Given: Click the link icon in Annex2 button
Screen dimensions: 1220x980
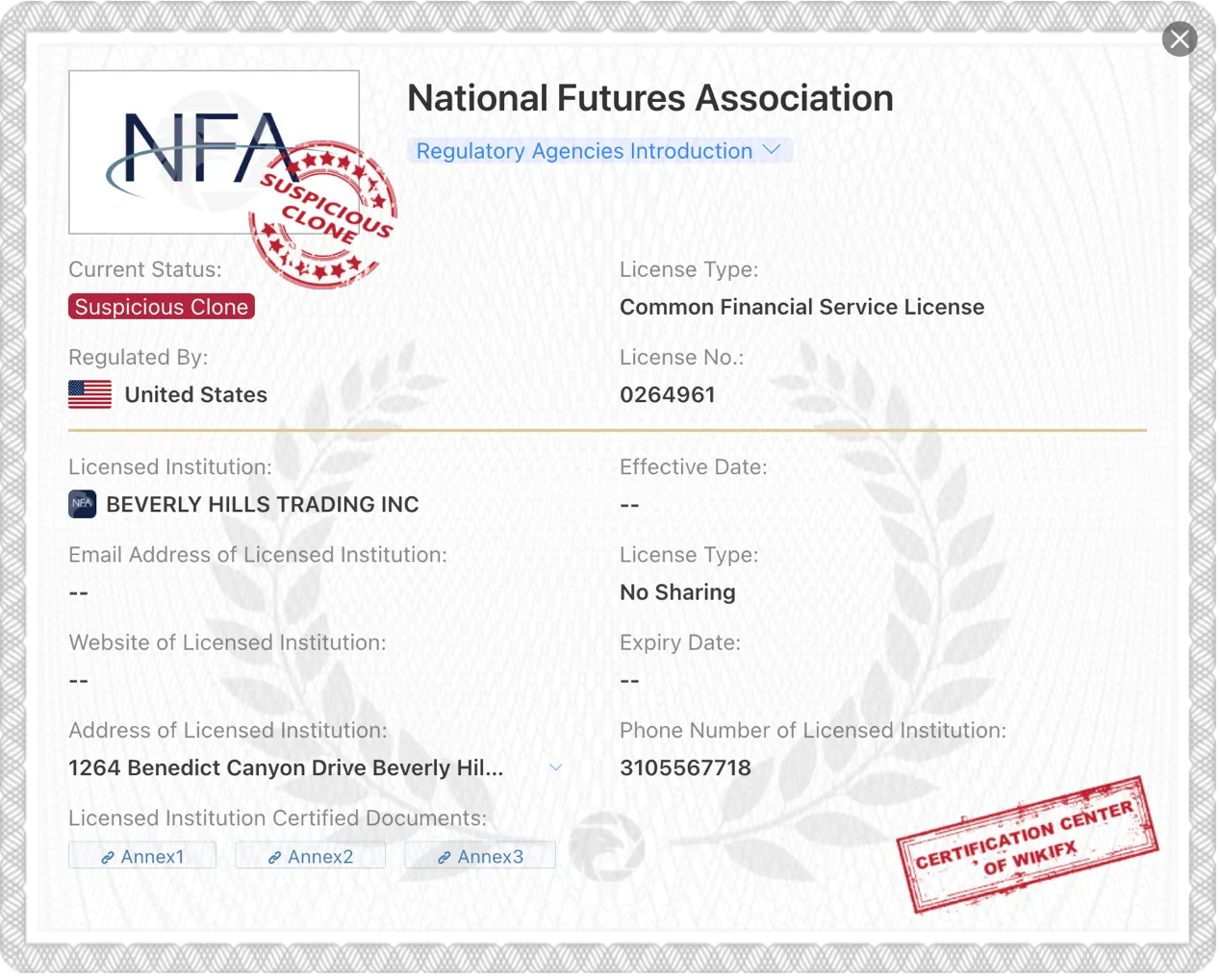Looking at the screenshot, I should [276, 860].
